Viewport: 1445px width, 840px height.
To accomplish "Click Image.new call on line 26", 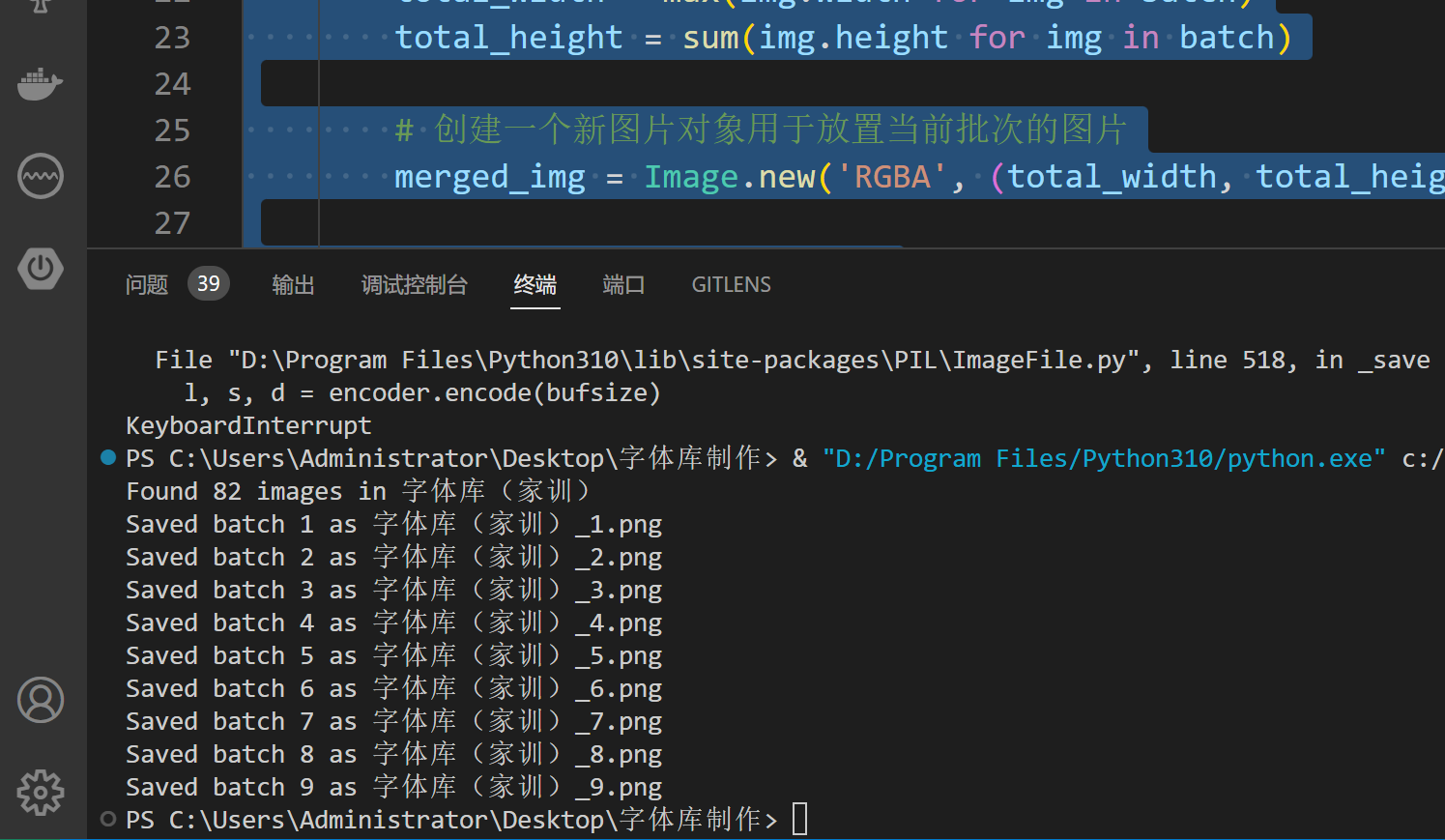I will click(x=731, y=177).
